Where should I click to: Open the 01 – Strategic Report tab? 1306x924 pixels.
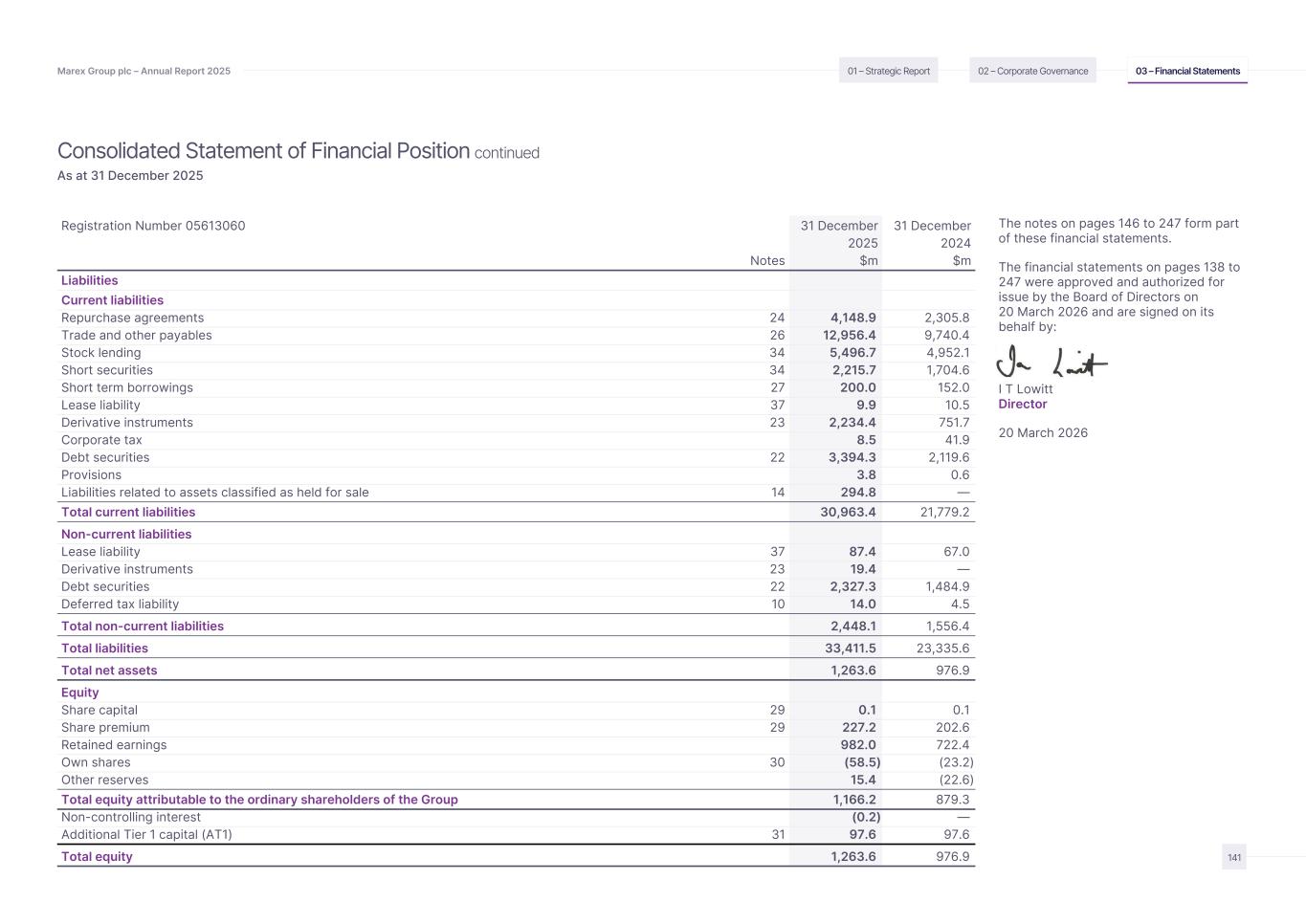pos(888,71)
